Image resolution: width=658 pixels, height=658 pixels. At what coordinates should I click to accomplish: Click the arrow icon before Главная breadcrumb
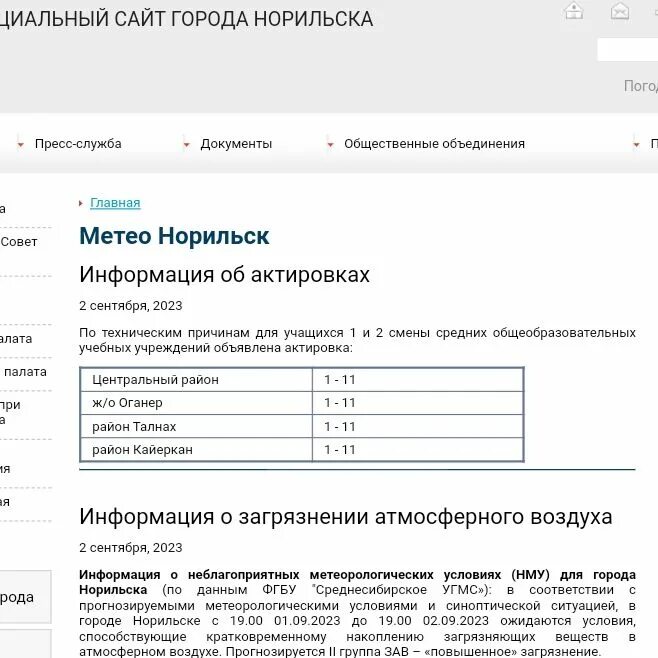pos(81,204)
